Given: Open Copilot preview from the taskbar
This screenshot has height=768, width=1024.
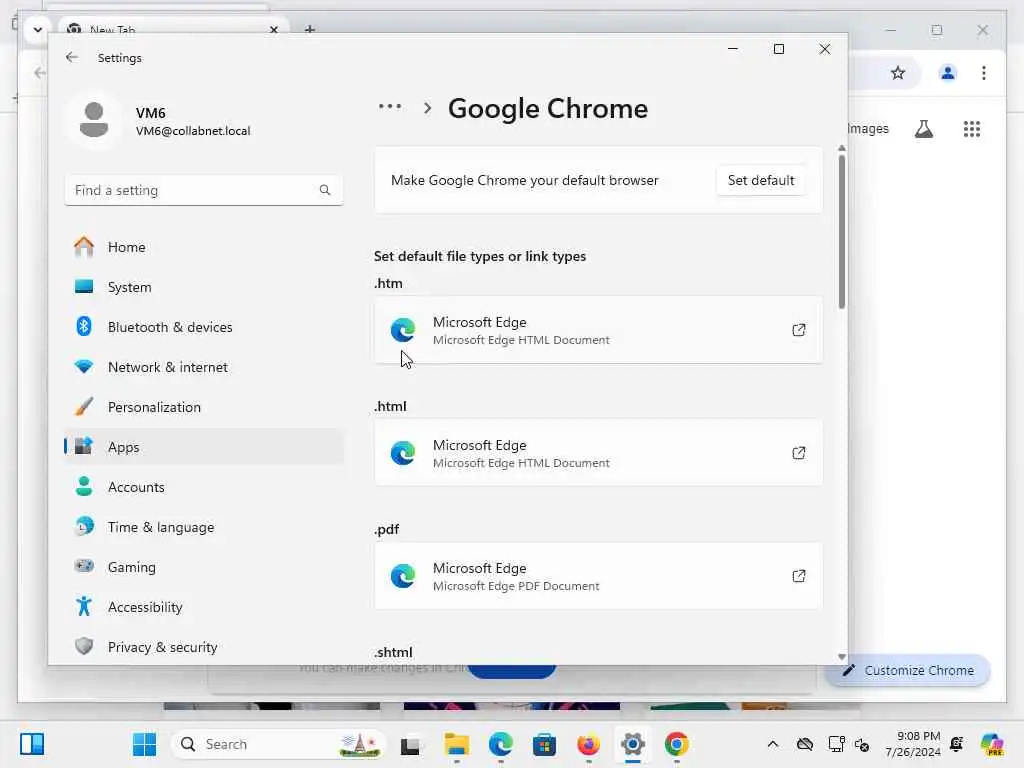Looking at the screenshot, I should coord(992,744).
